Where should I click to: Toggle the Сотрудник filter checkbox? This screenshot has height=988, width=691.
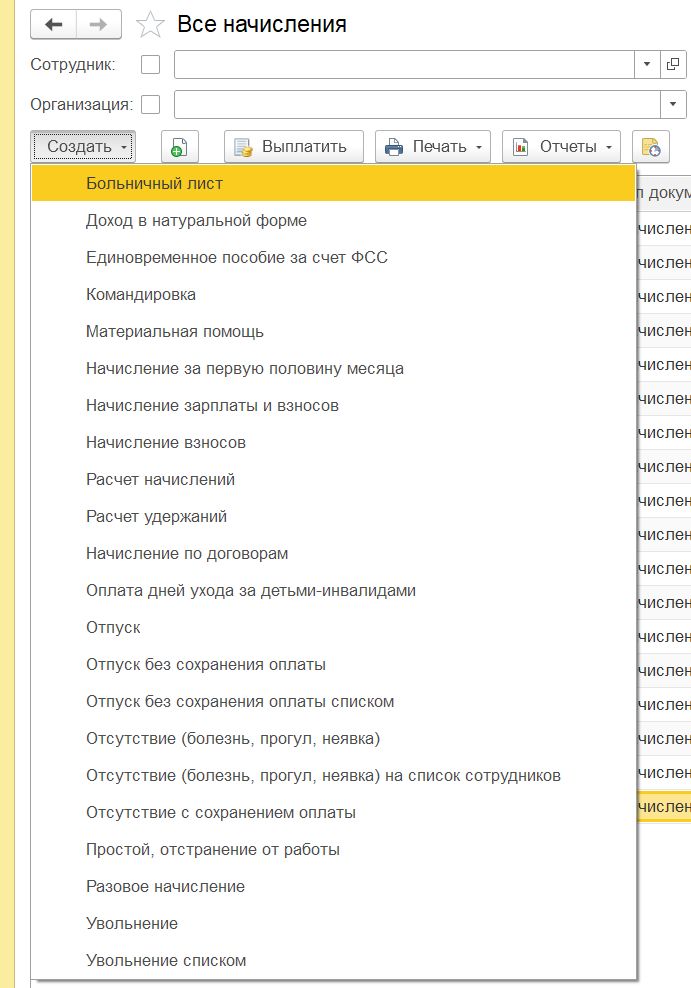point(151,65)
